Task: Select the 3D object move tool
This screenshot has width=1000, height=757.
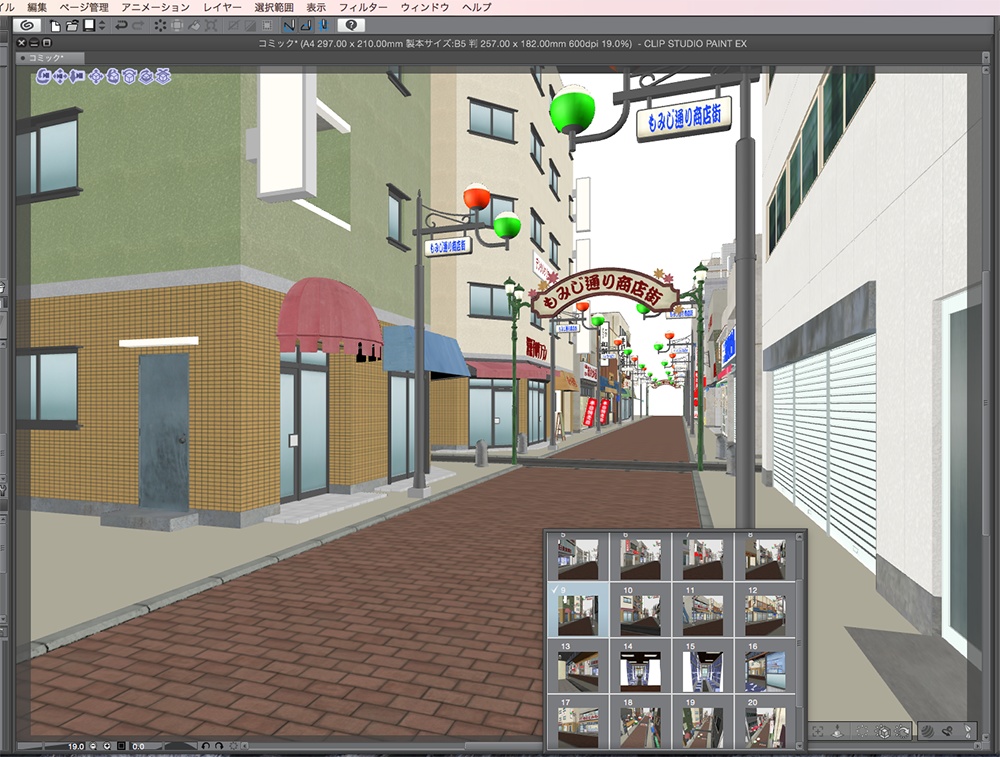Action: point(96,76)
